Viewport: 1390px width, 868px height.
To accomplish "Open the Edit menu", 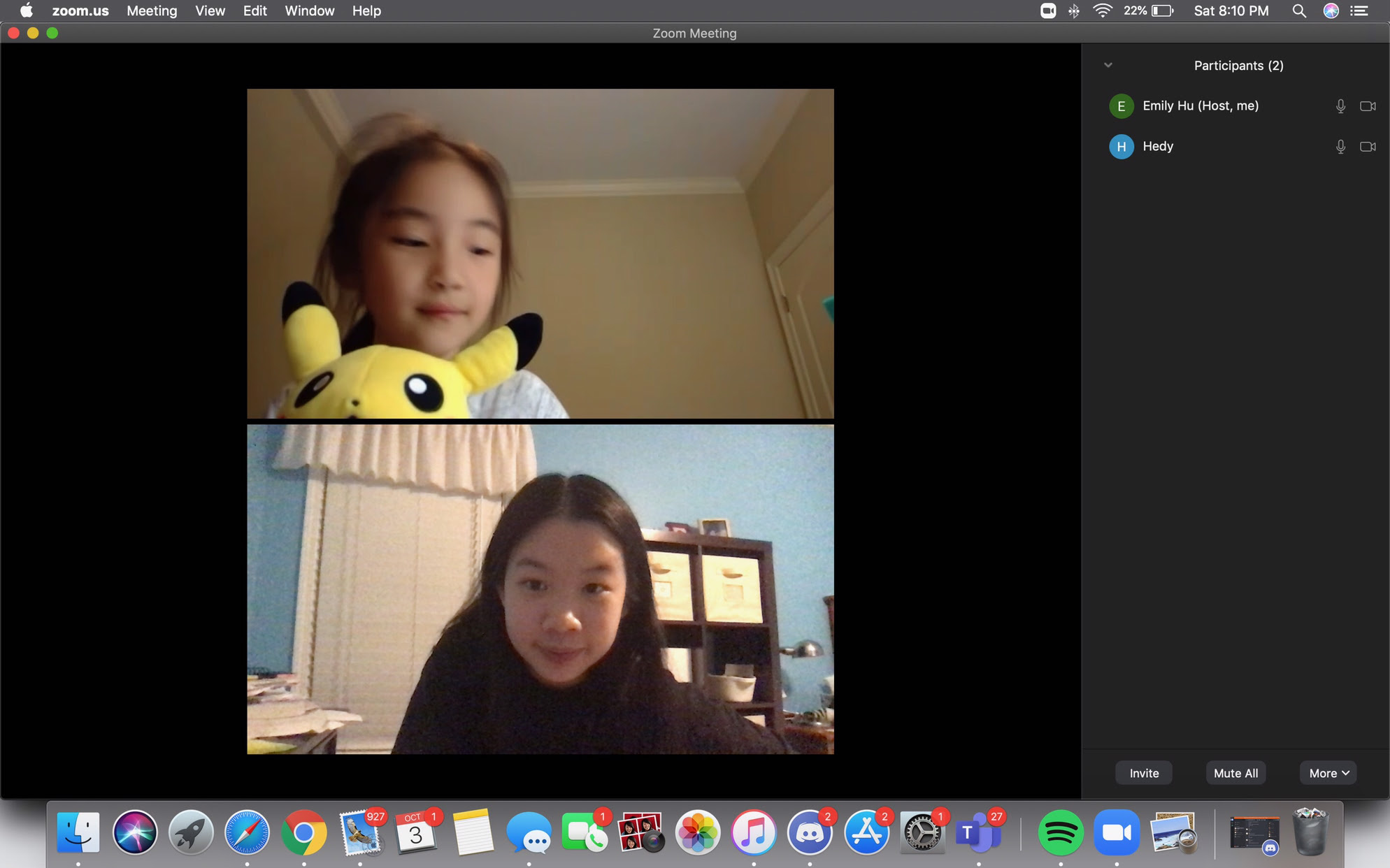I will coord(255,10).
